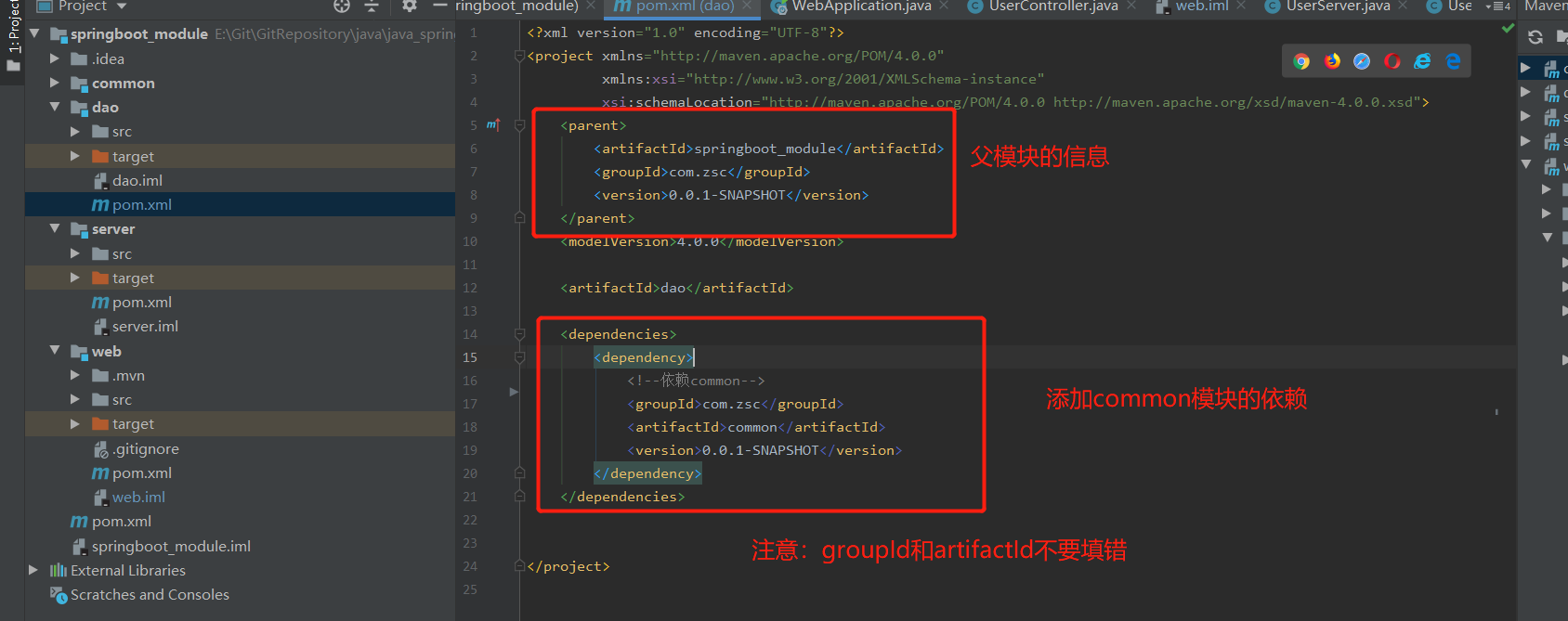Show hidden tabs list dropdown
This screenshot has height=621, width=1568.
[1499, 6]
